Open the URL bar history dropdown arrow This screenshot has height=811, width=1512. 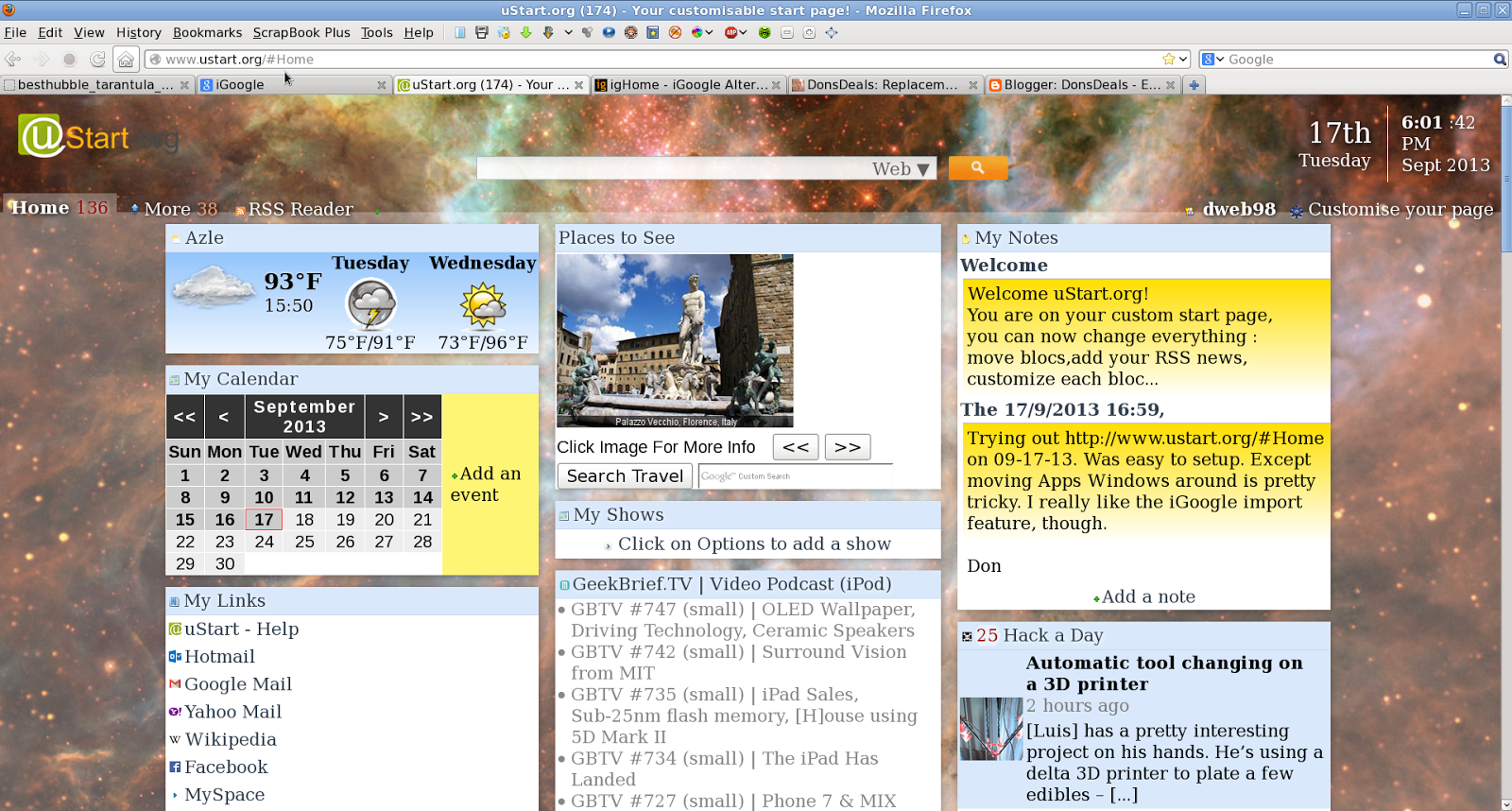[x=1182, y=59]
